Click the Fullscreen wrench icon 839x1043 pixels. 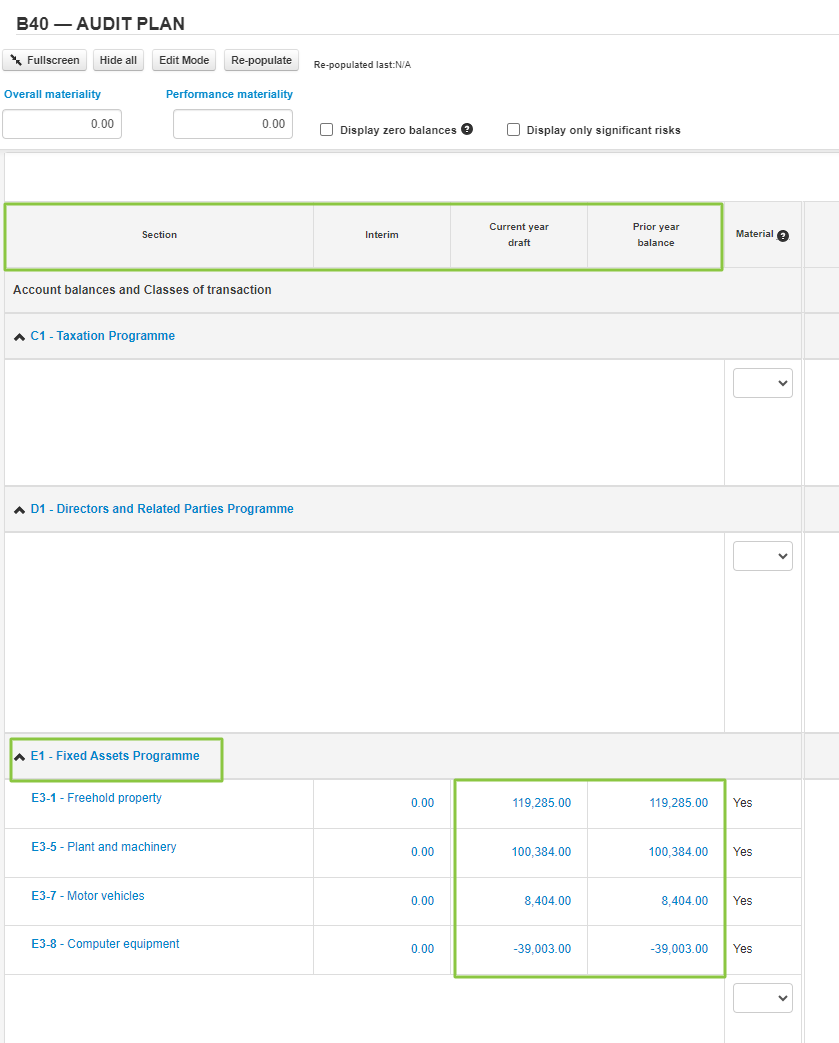coord(17,60)
